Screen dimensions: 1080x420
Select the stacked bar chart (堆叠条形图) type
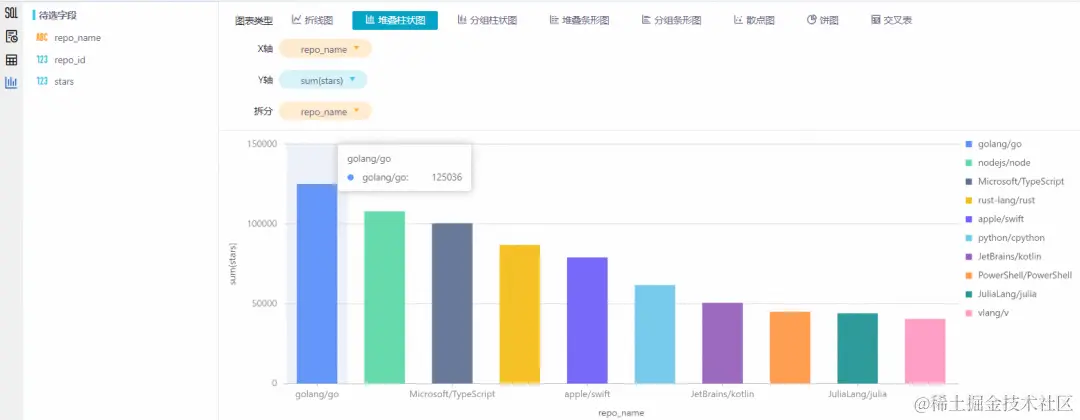(x=579, y=20)
